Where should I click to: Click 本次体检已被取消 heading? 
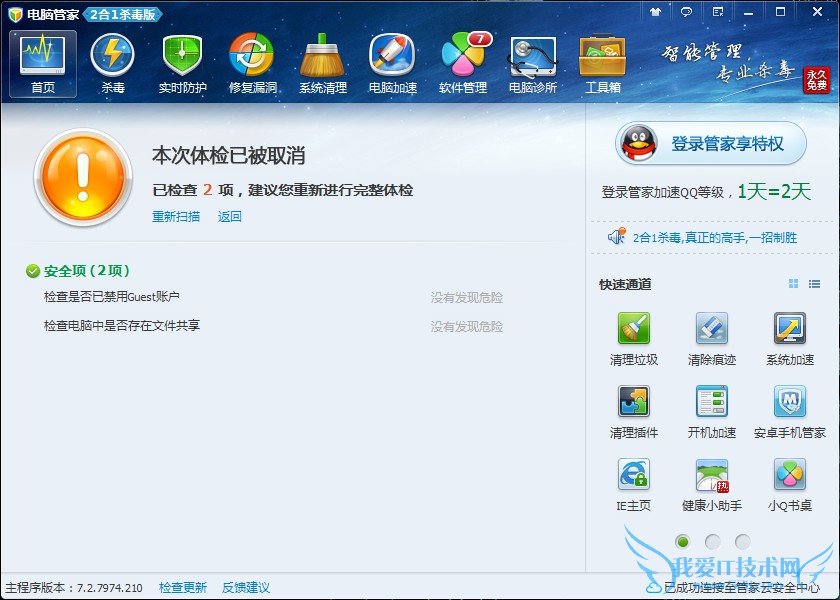click(x=229, y=155)
